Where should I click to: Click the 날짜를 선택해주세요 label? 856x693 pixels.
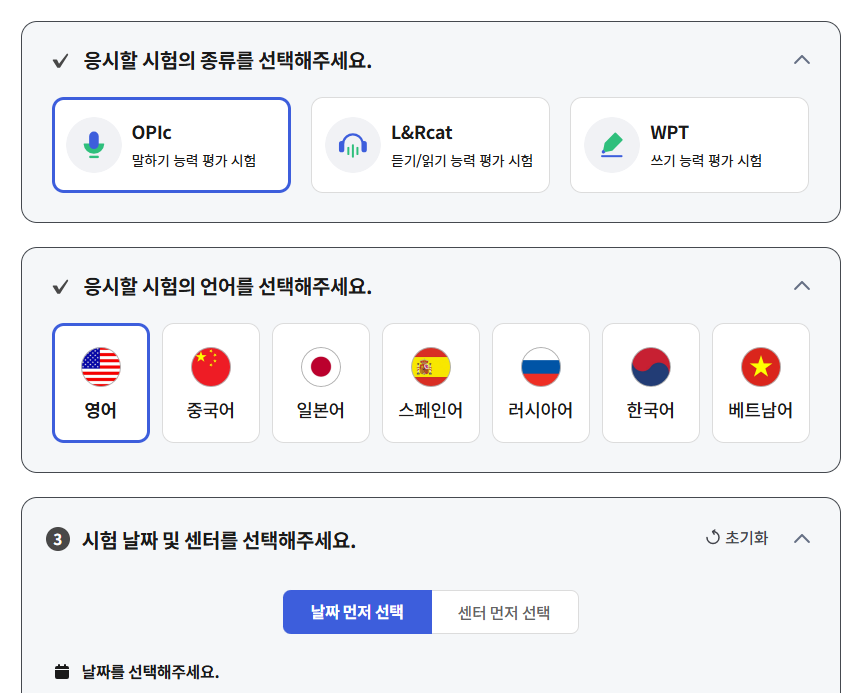pyautogui.click(x=151, y=672)
